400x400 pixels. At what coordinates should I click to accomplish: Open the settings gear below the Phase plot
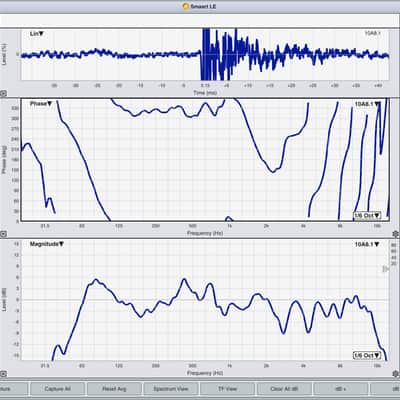click(x=396, y=234)
